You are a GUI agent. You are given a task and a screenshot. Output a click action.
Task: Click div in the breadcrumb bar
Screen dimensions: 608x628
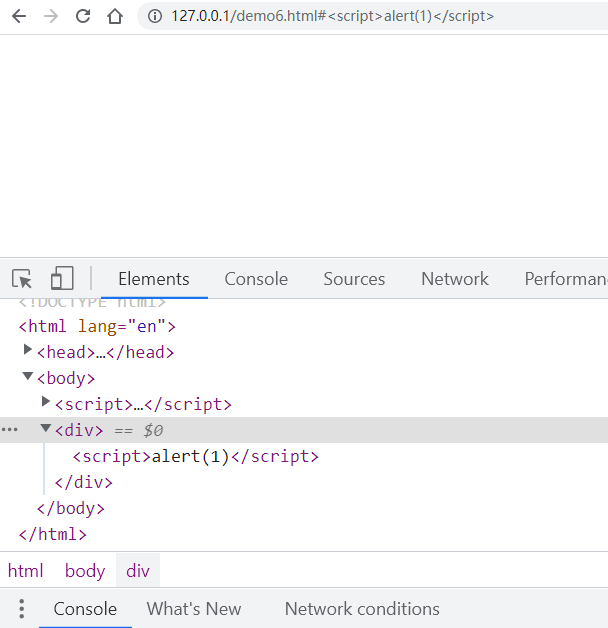coord(138,571)
